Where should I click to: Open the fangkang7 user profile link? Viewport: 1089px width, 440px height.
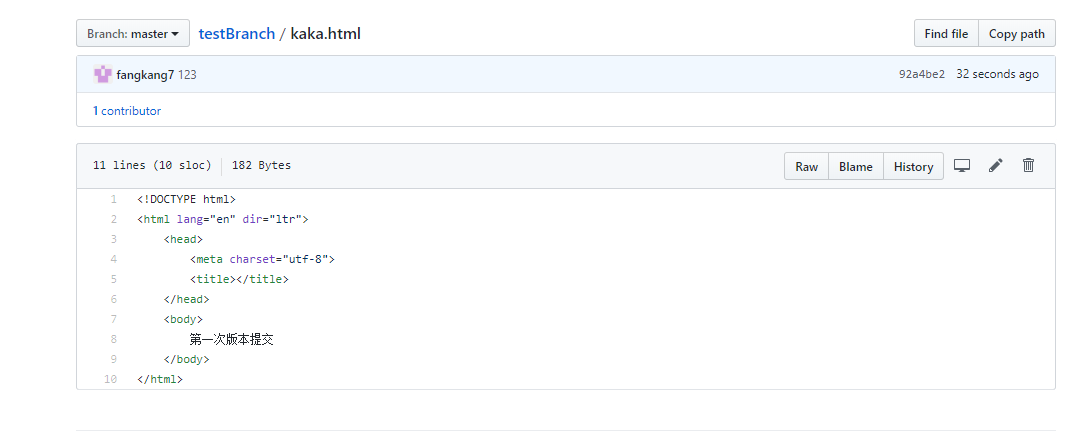click(x=145, y=75)
